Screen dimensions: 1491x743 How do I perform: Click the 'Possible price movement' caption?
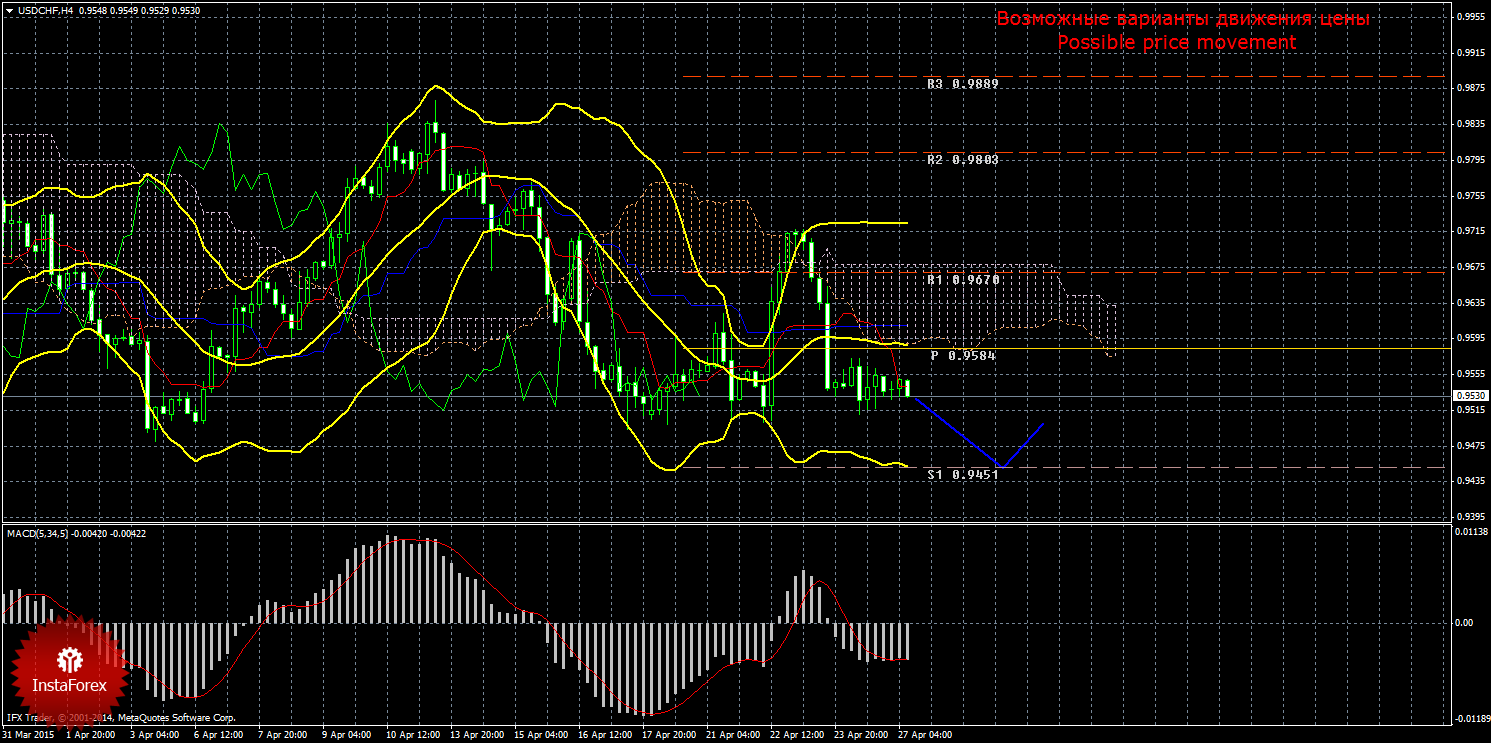click(1176, 43)
